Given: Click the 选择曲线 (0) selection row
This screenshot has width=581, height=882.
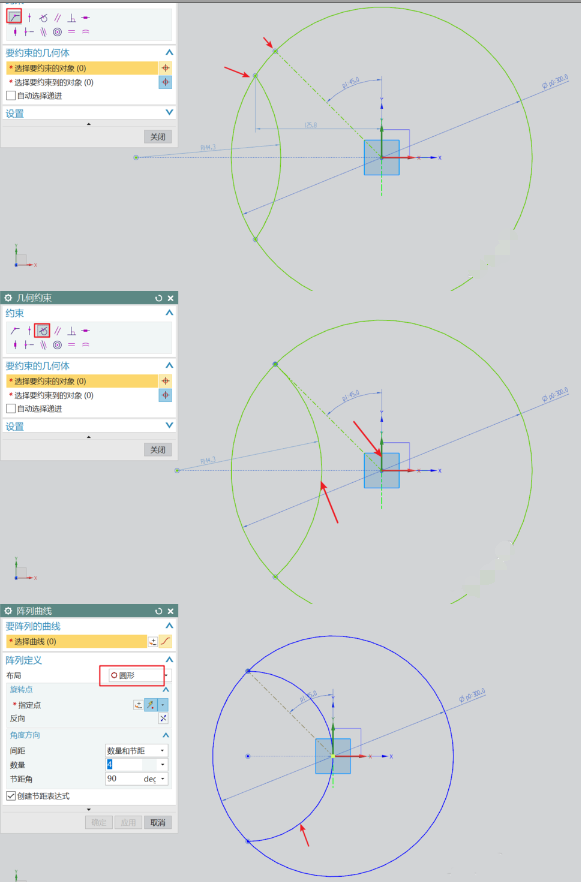Looking at the screenshot, I should [x=76, y=641].
